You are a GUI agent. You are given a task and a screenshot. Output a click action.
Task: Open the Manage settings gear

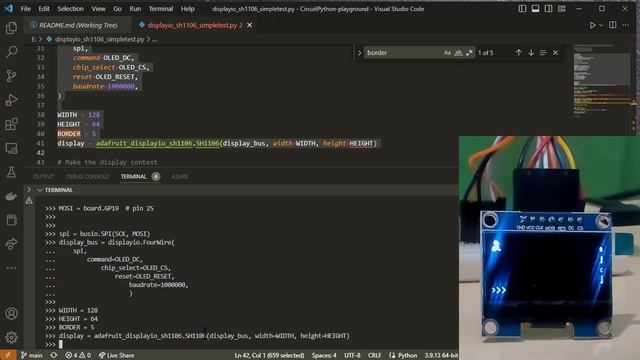[x=11, y=338]
